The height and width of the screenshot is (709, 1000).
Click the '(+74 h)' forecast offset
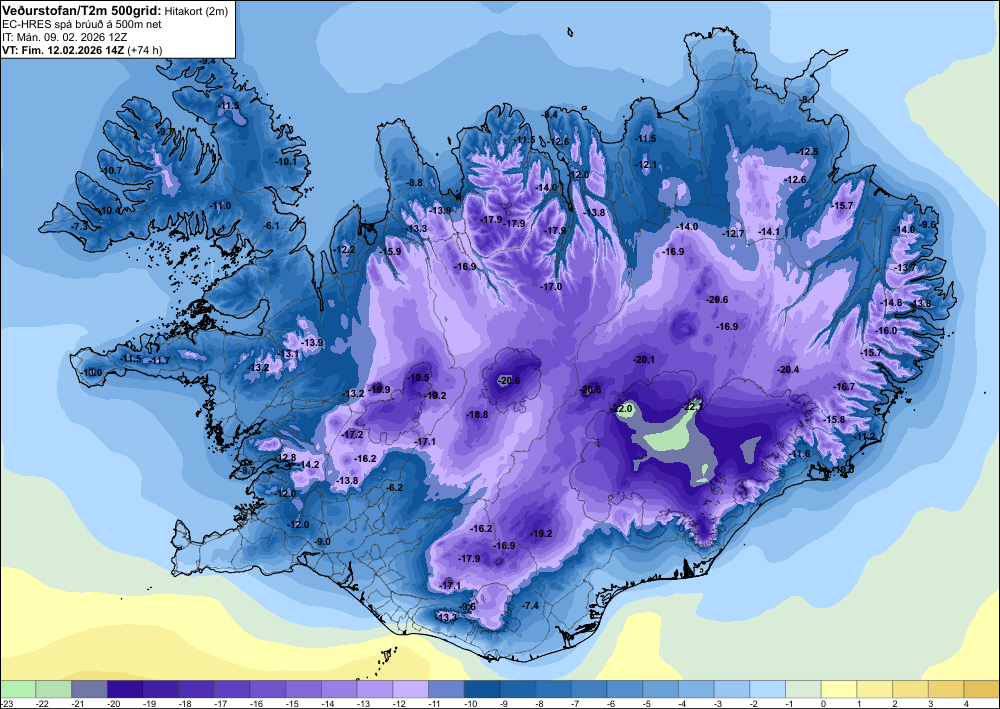pyautogui.click(x=145, y=50)
